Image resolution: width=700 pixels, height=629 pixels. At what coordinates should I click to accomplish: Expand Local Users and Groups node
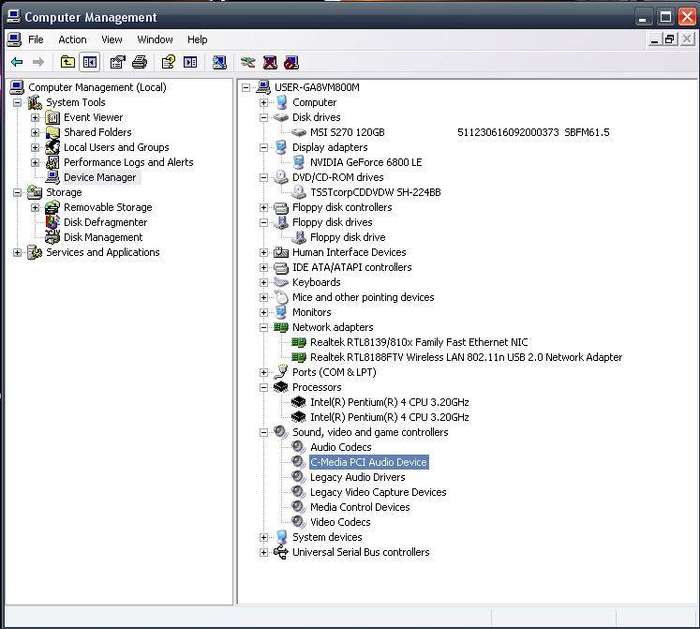[35, 148]
